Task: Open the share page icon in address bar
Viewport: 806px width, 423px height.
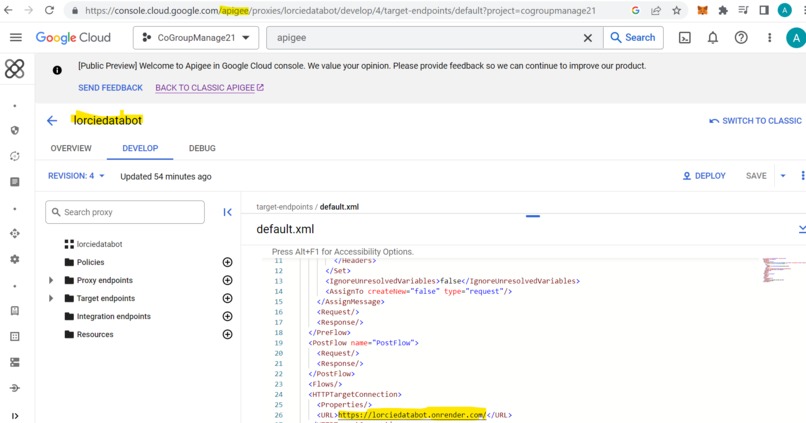Action: (656, 10)
